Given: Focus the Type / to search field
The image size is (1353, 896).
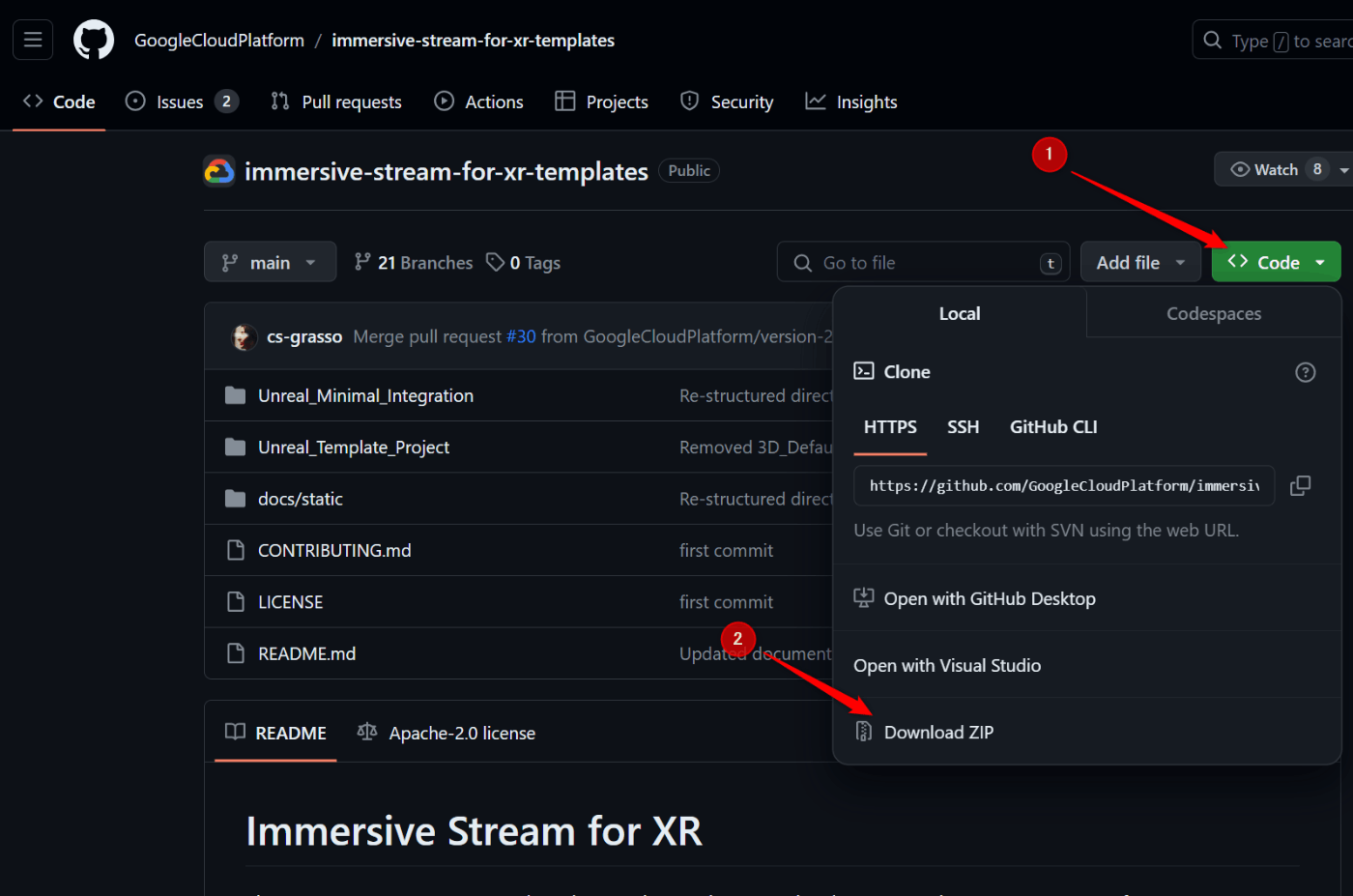Looking at the screenshot, I should 1273,41.
